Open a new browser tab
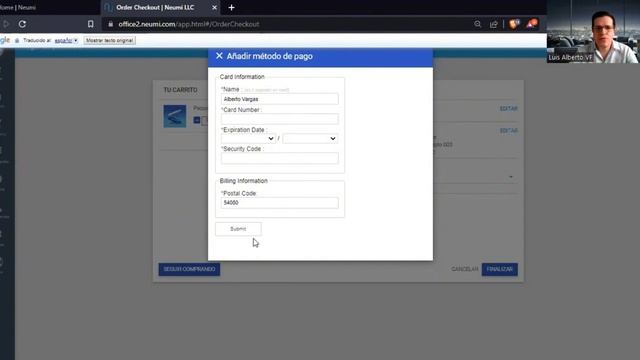This screenshot has width=640, height=360. tap(231, 7)
